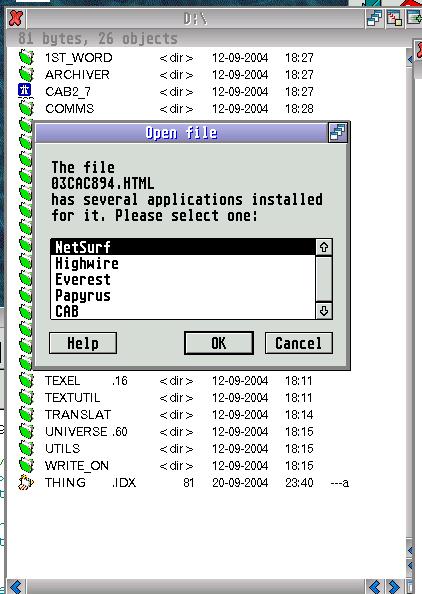This screenshot has height=594, width=422.
Task: Click the left arrow beside bottom-right scroll arrow
Action: click(x=375, y=586)
